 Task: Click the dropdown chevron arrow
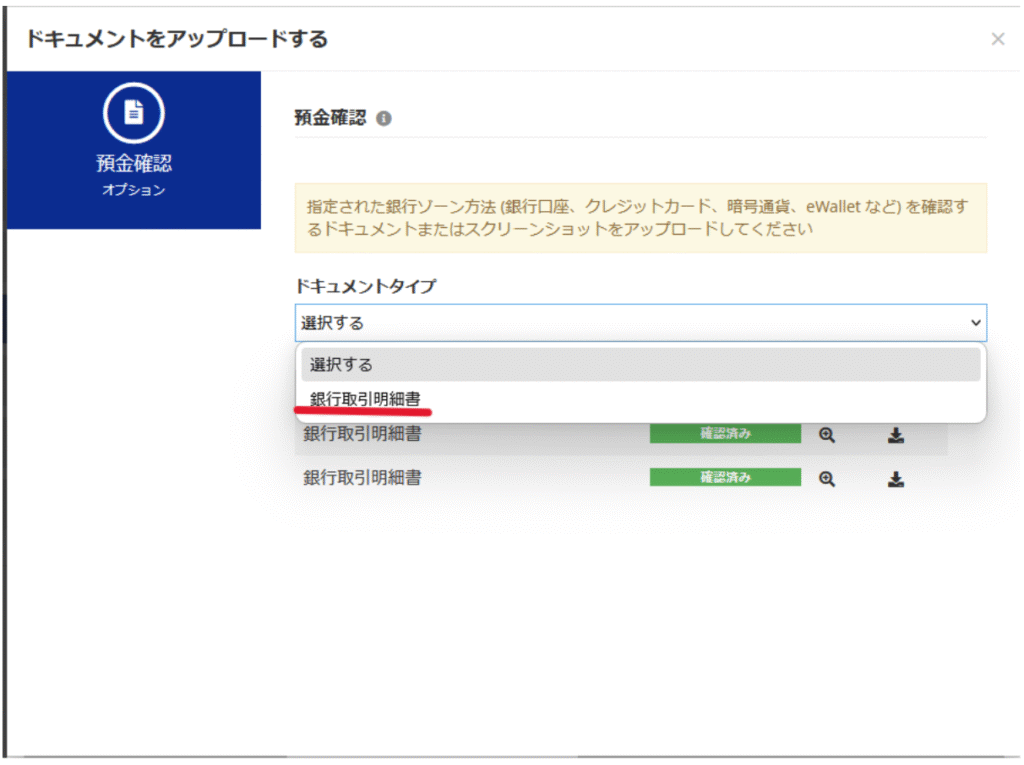tap(976, 323)
